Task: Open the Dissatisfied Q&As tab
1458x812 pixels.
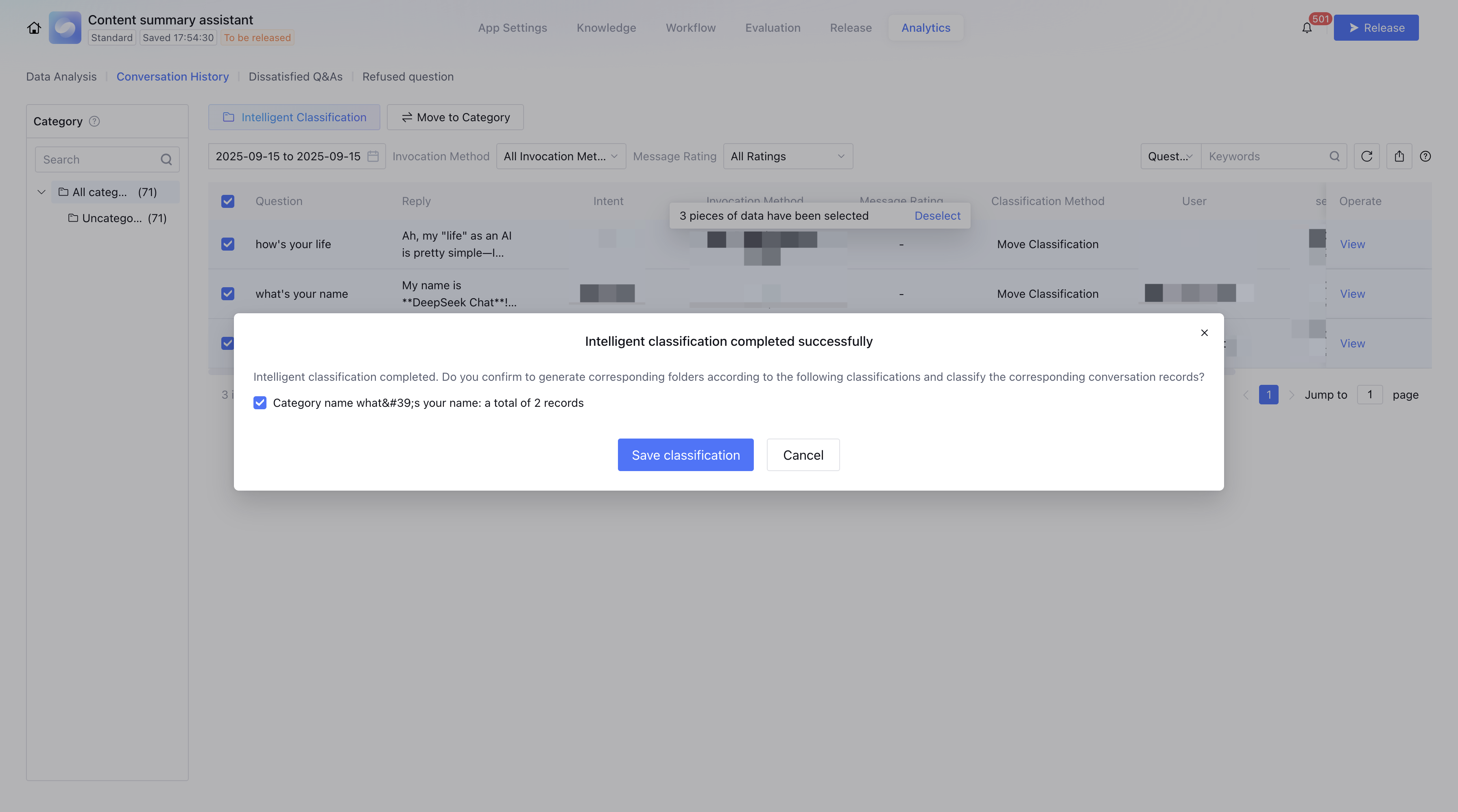Action: [295, 76]
